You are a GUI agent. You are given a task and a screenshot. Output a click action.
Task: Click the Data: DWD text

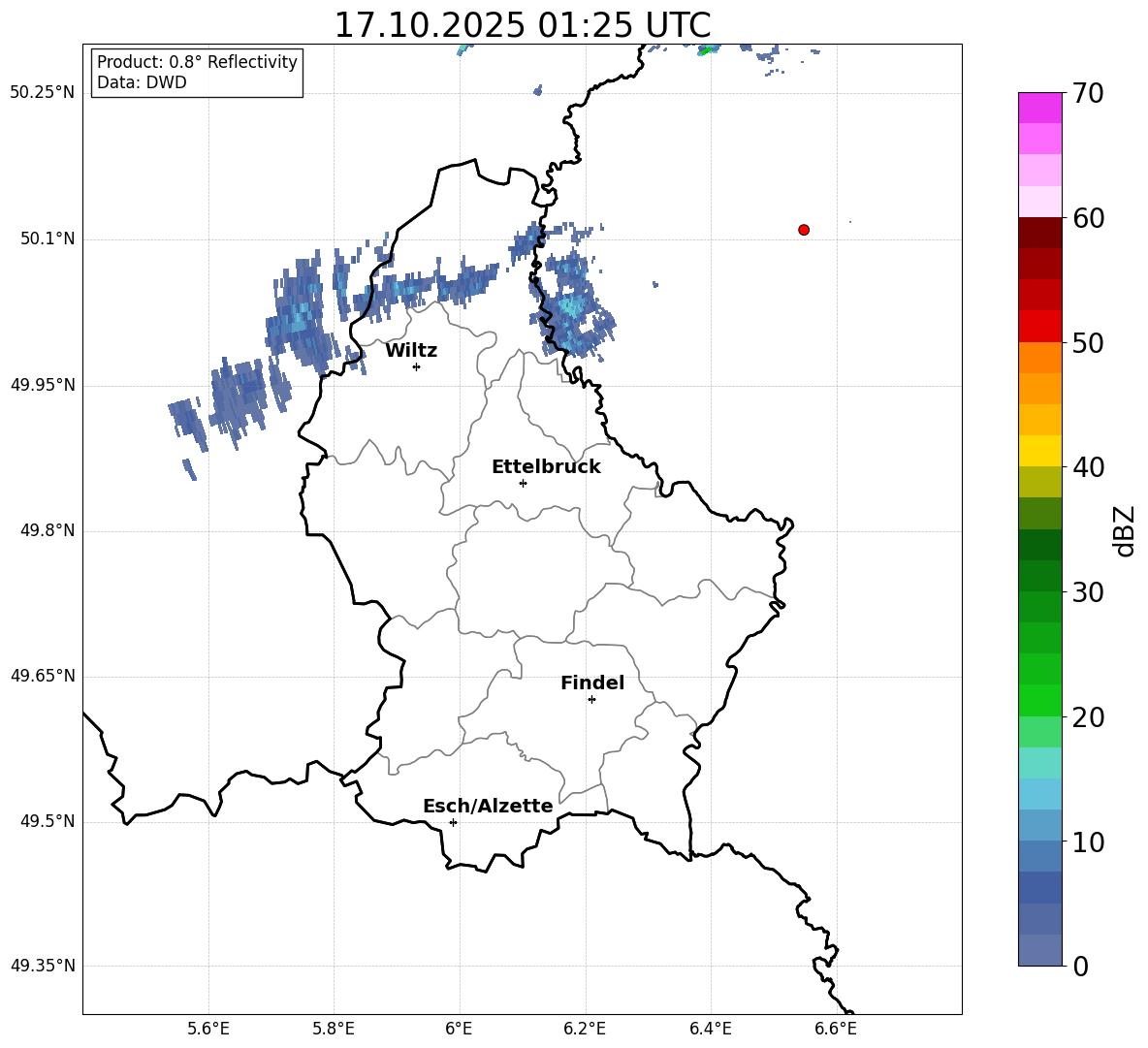tap(142, 82)
